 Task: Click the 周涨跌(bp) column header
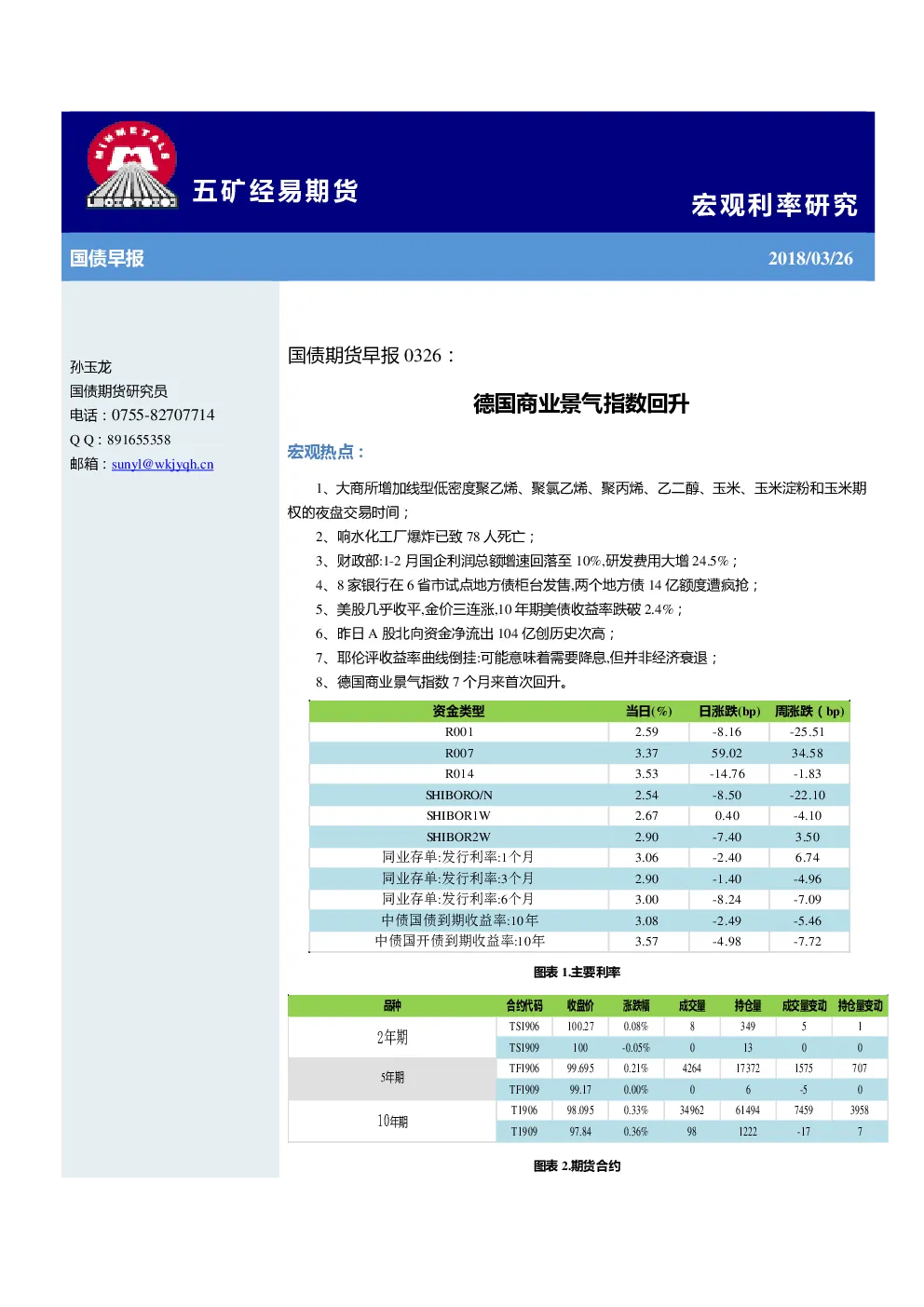pyautogui.click(x=809, y=711)
